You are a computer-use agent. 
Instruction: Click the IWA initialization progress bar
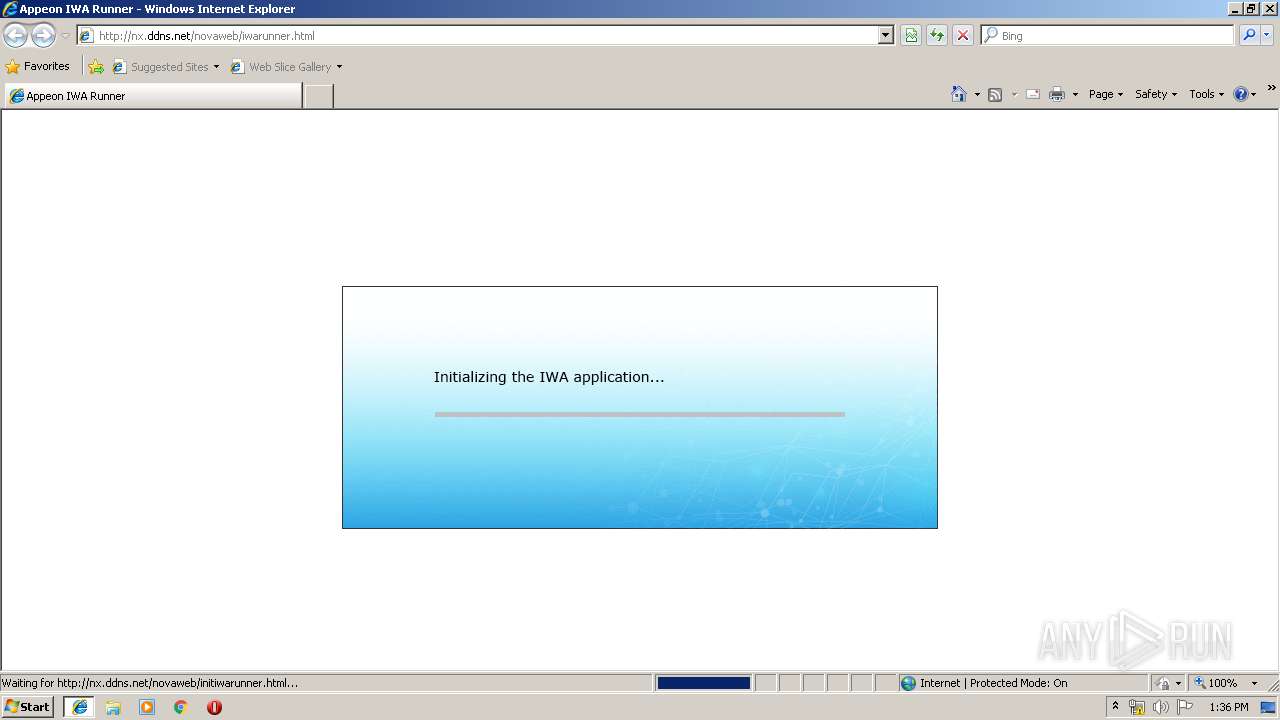click(640, 414)
